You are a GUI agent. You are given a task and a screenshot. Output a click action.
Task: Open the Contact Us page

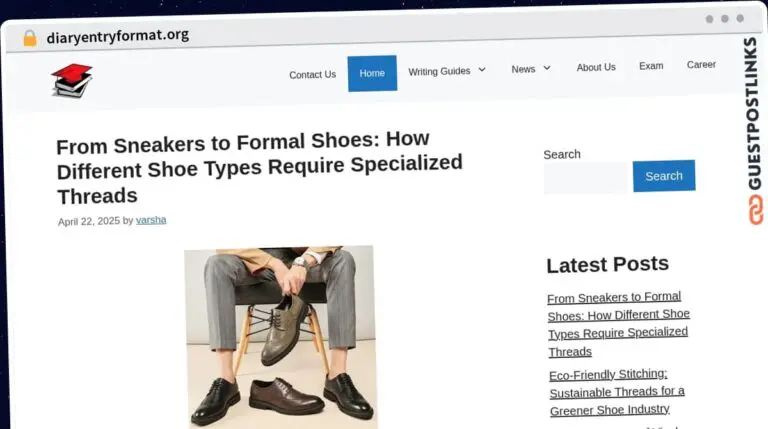312,75
